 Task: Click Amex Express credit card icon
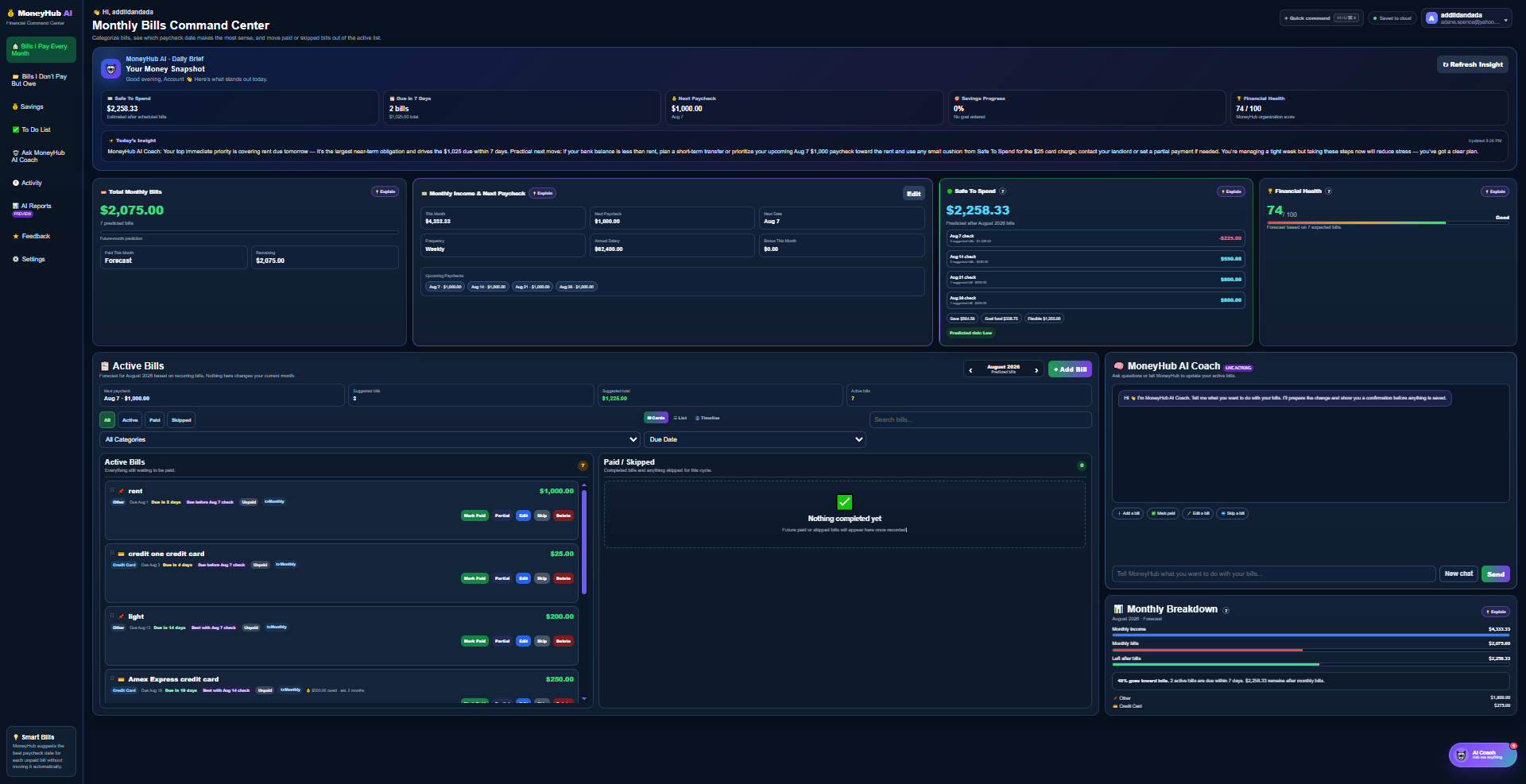122,679
